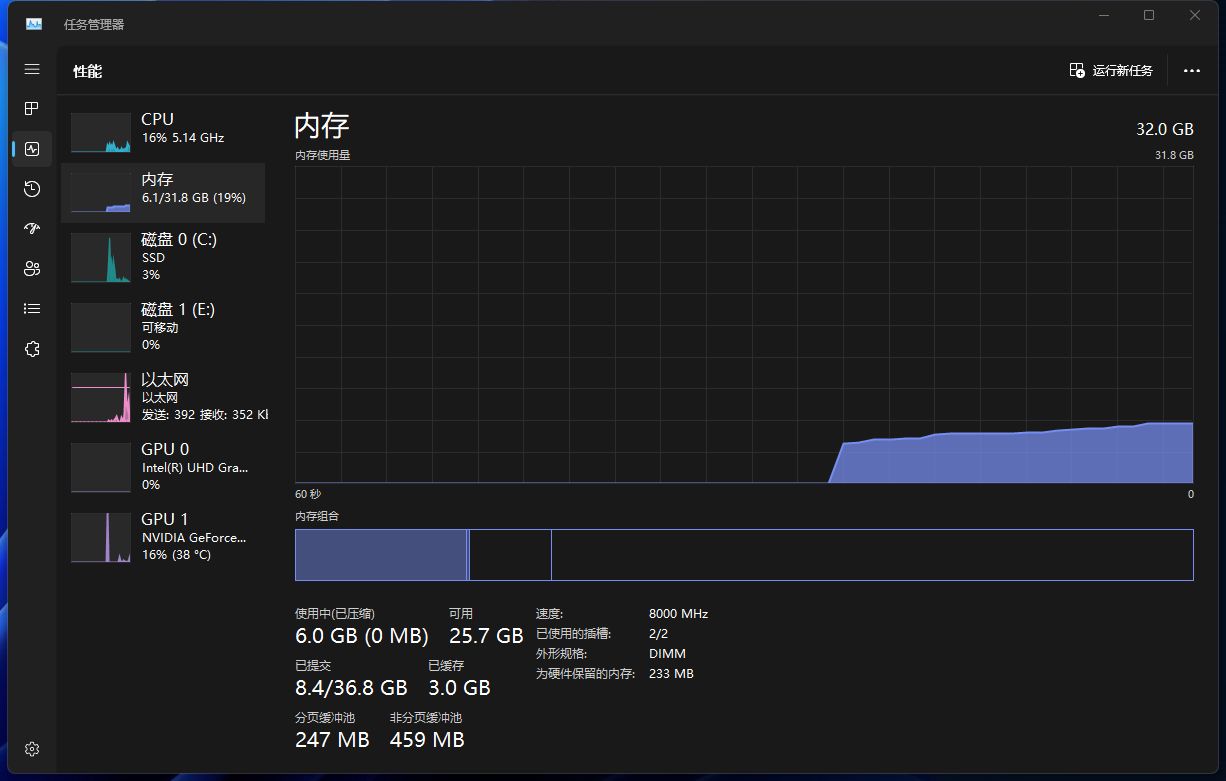Click the in-use segment of memory composition bar
Screen dimensions: 1226x781
pos(380,554)
